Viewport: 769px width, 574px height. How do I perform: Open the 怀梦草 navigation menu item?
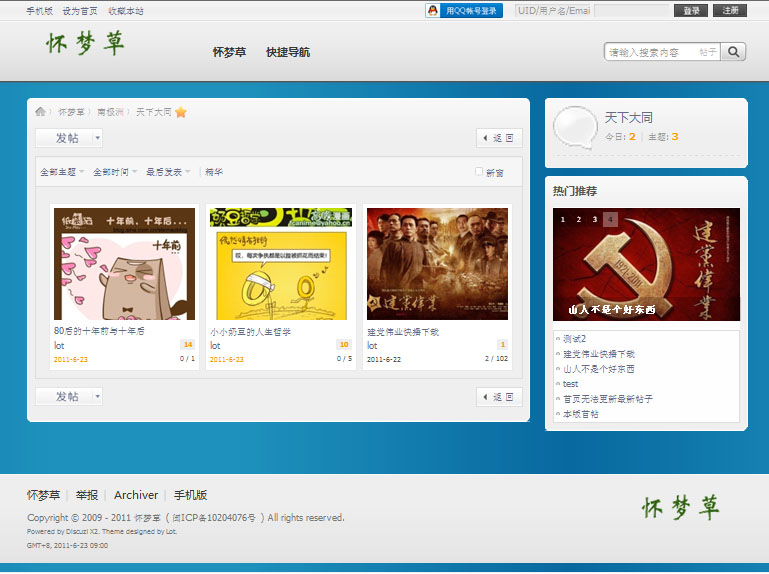[229, 52]
